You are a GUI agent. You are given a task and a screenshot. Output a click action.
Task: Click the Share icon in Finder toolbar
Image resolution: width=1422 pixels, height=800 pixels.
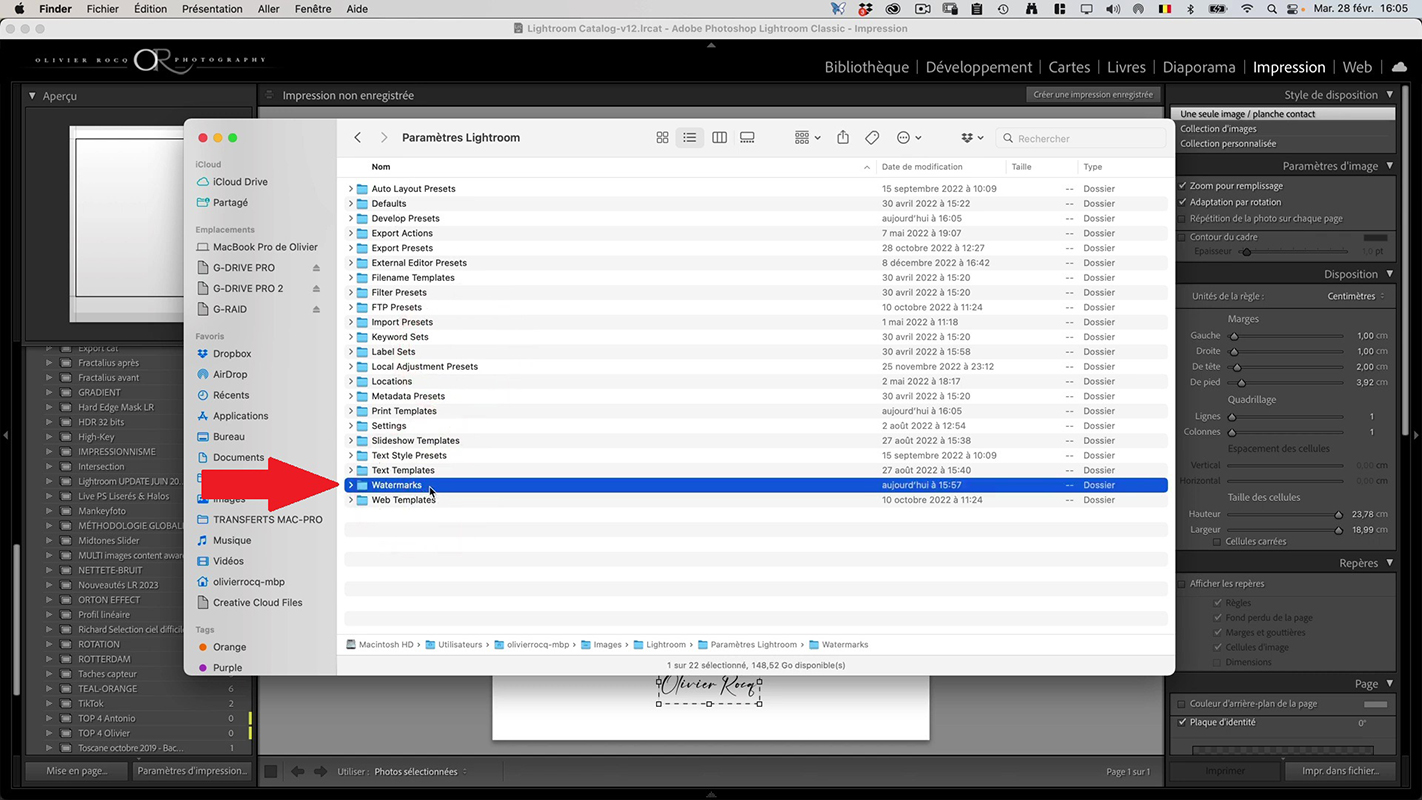[x=843, y=138]
